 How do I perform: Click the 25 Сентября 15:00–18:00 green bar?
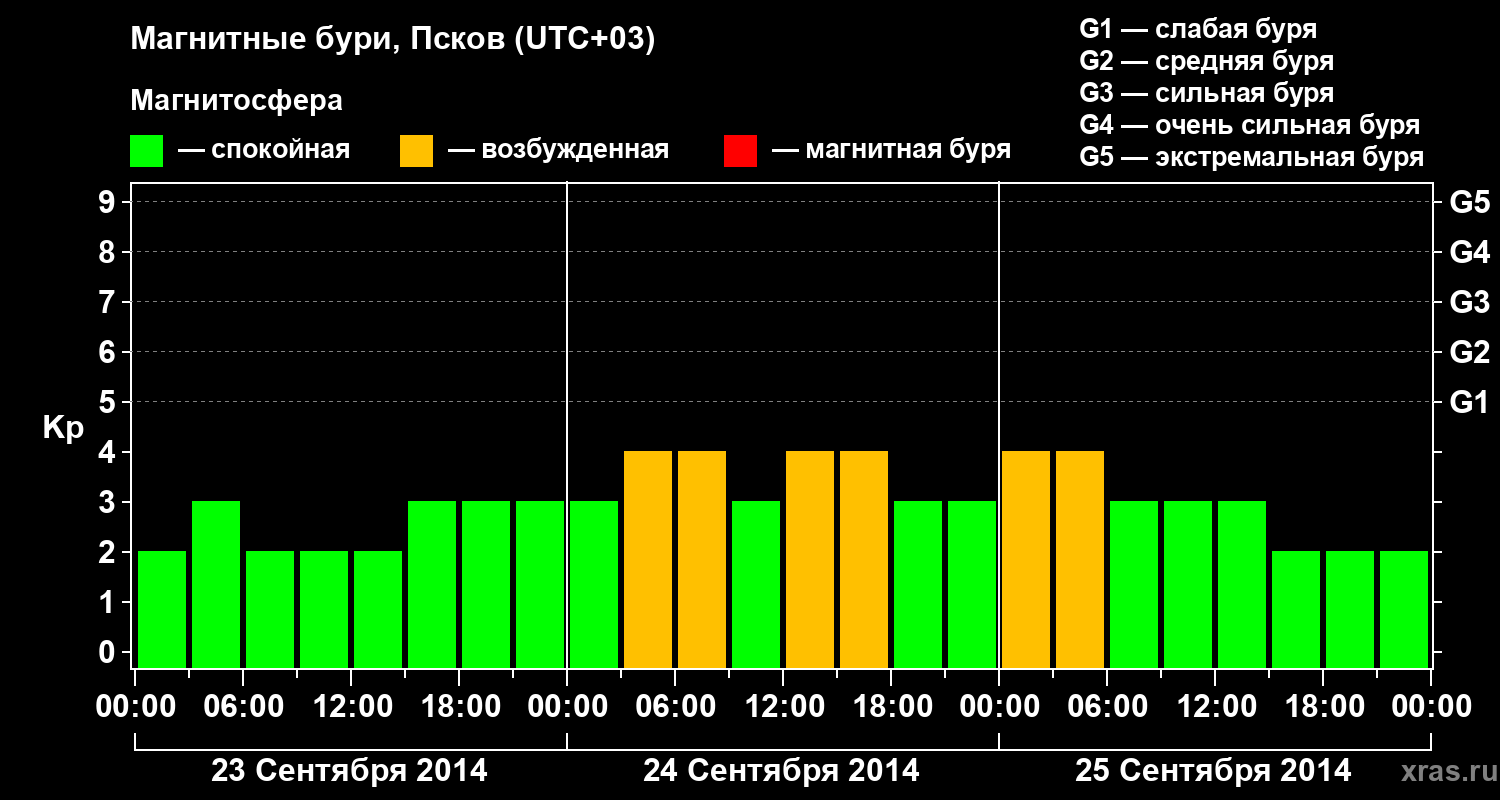[x=1296, y=609]
